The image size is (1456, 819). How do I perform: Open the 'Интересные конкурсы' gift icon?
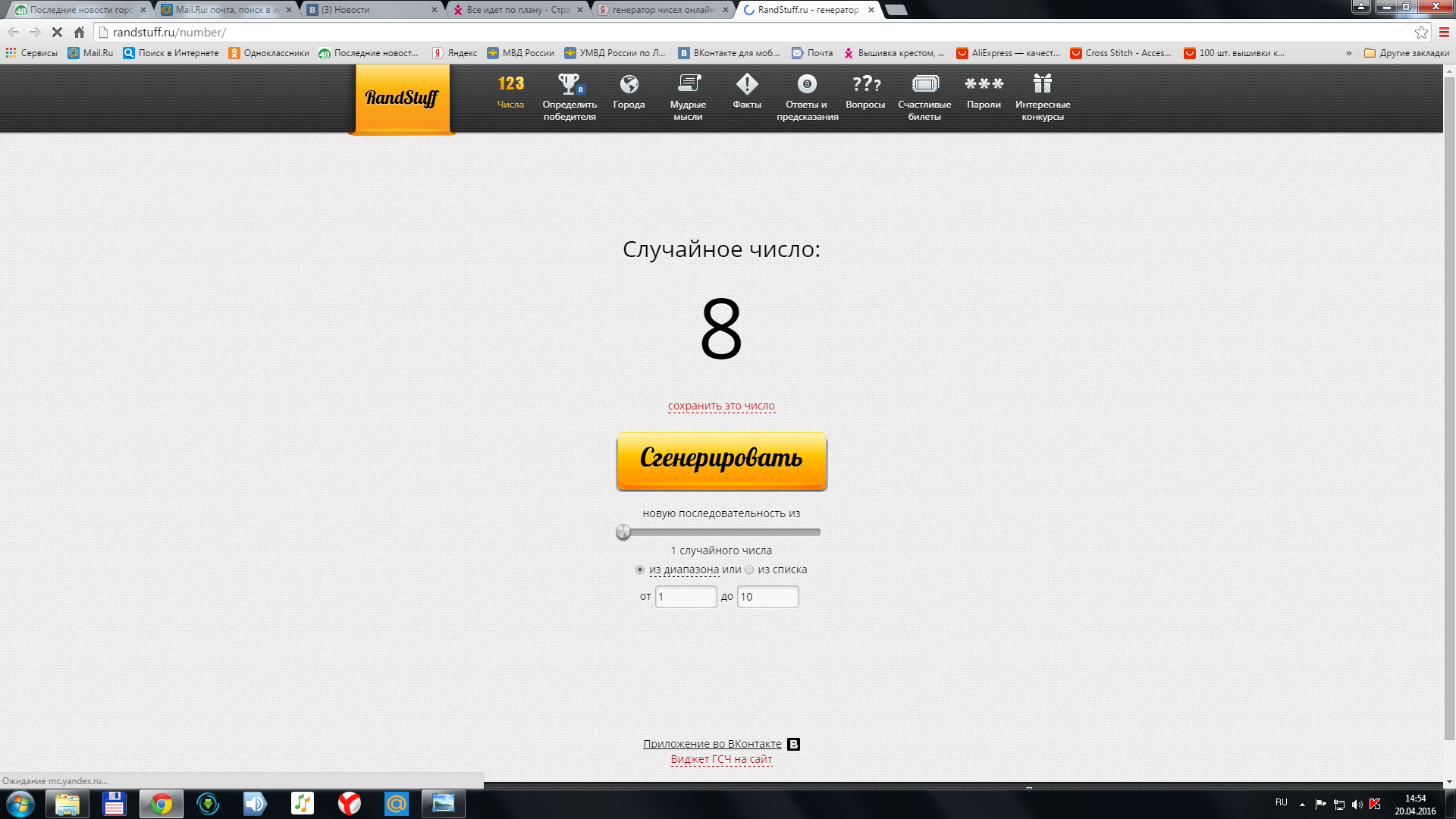point(1043,84)
